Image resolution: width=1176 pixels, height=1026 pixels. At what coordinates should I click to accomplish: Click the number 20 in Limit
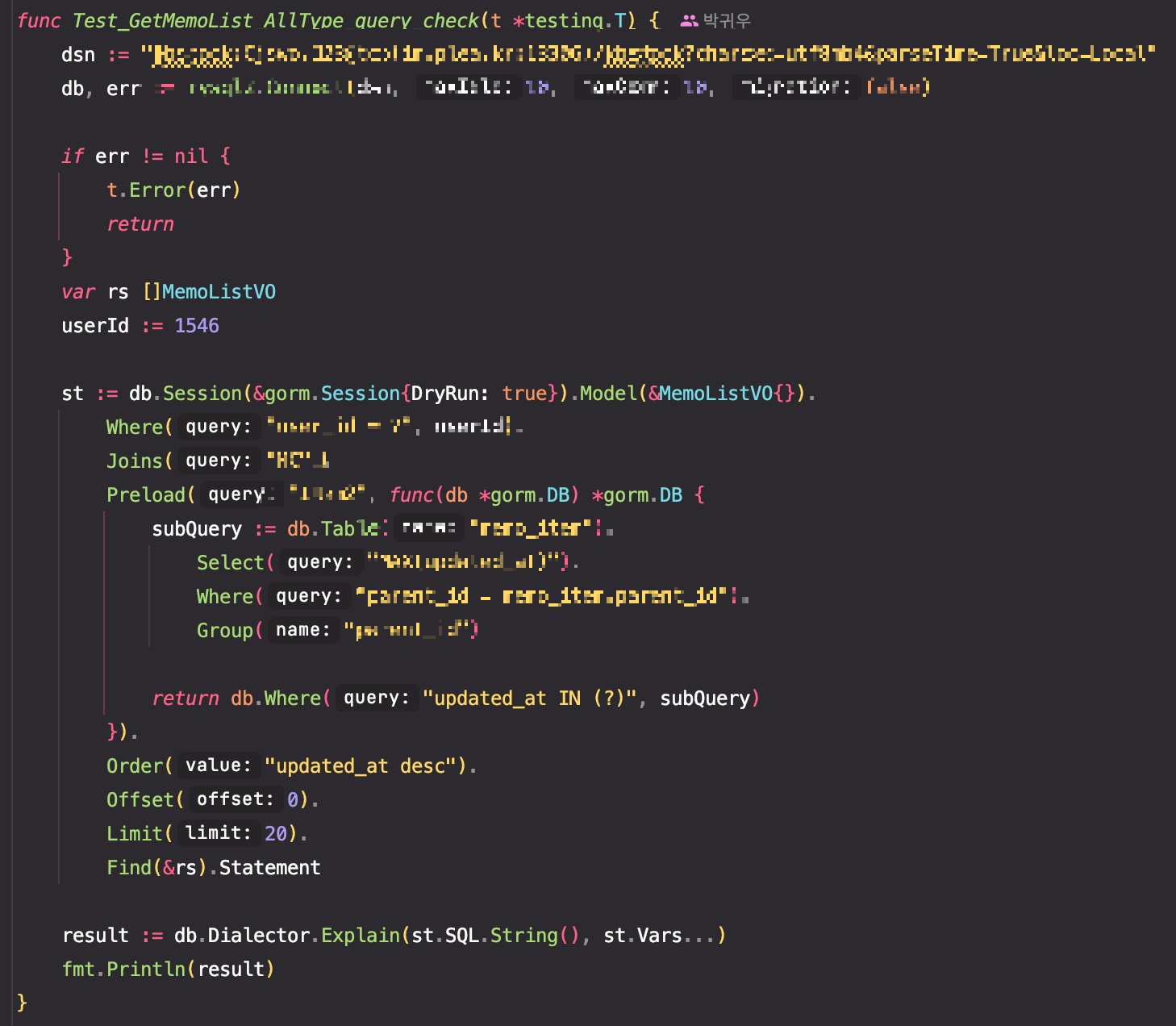pos(276,834)
